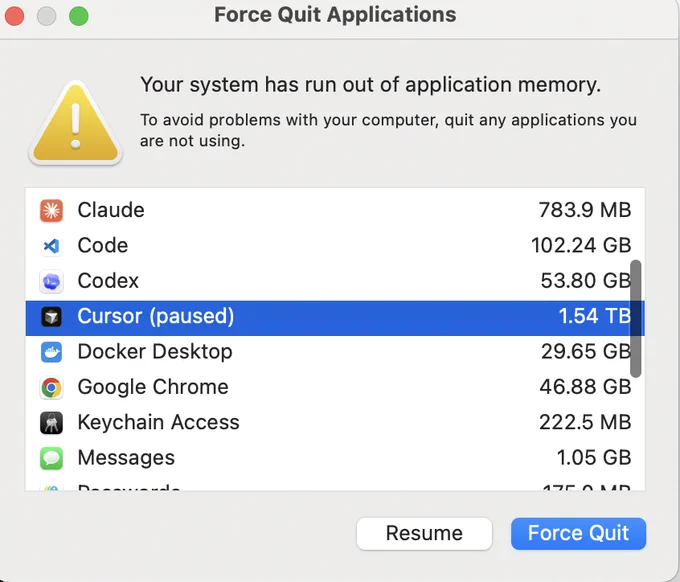Click the 1.05 GB memory value
The height and width of the screenshot is (582, 680).
(594, 458)
